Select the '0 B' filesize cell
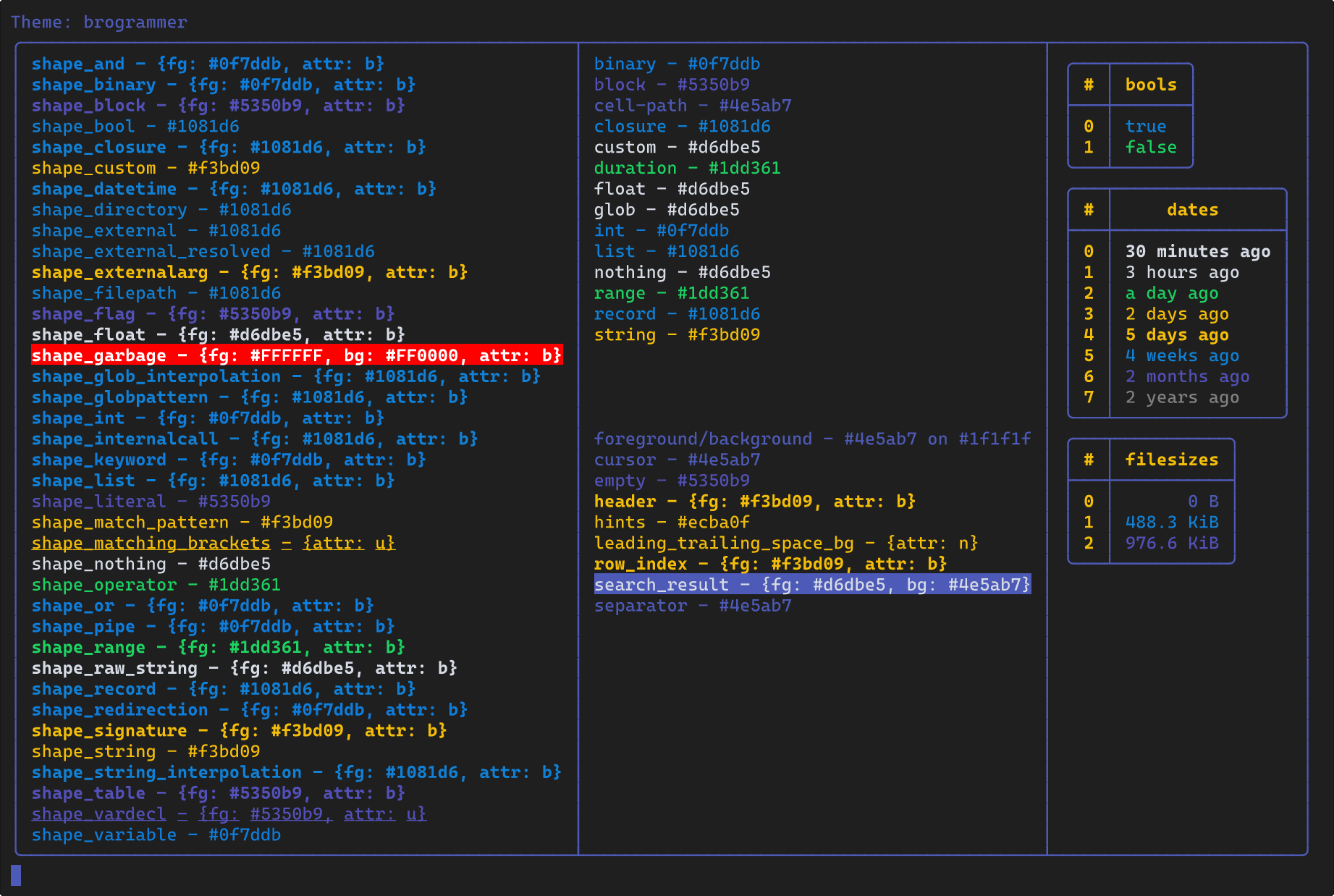The height and width of the screenshot is (896, 1334). [1203, 502]
